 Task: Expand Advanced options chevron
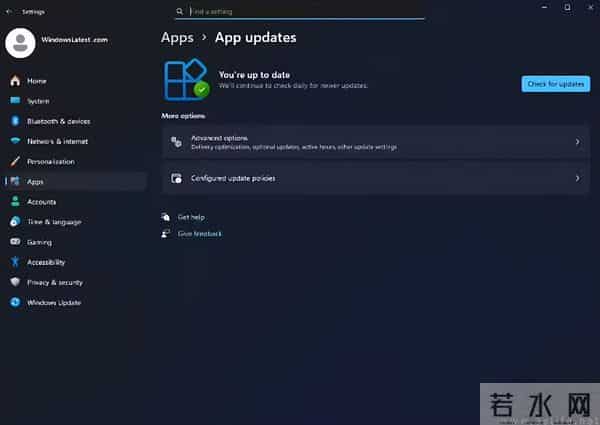point(577,142)
